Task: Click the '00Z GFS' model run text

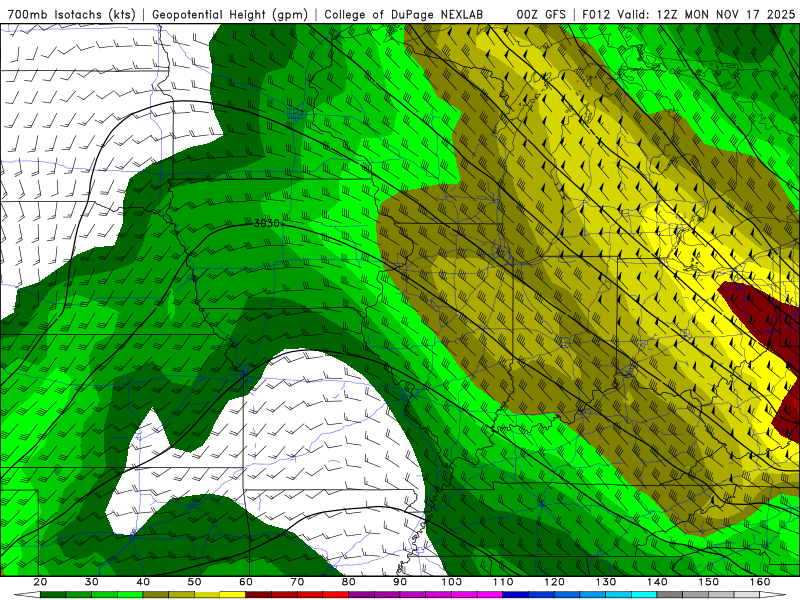Action: pos(541,14)
